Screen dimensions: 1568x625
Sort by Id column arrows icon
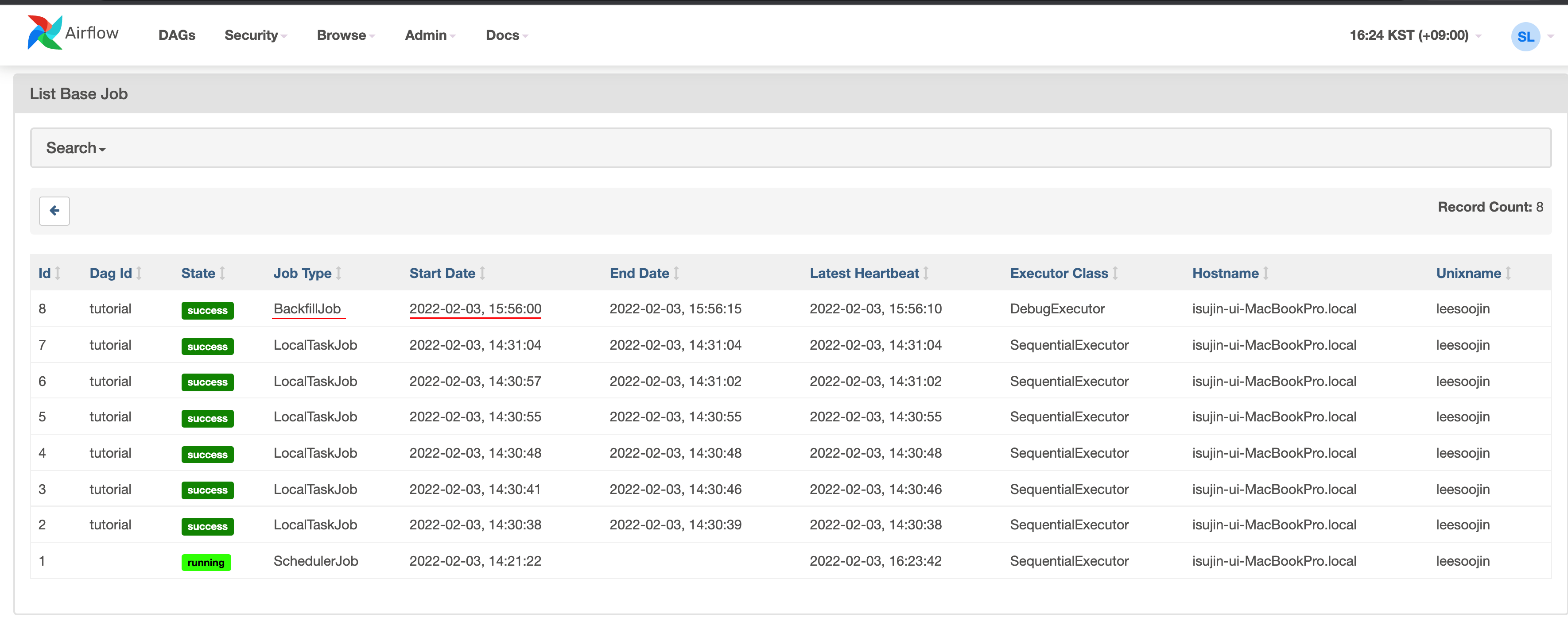58,273
